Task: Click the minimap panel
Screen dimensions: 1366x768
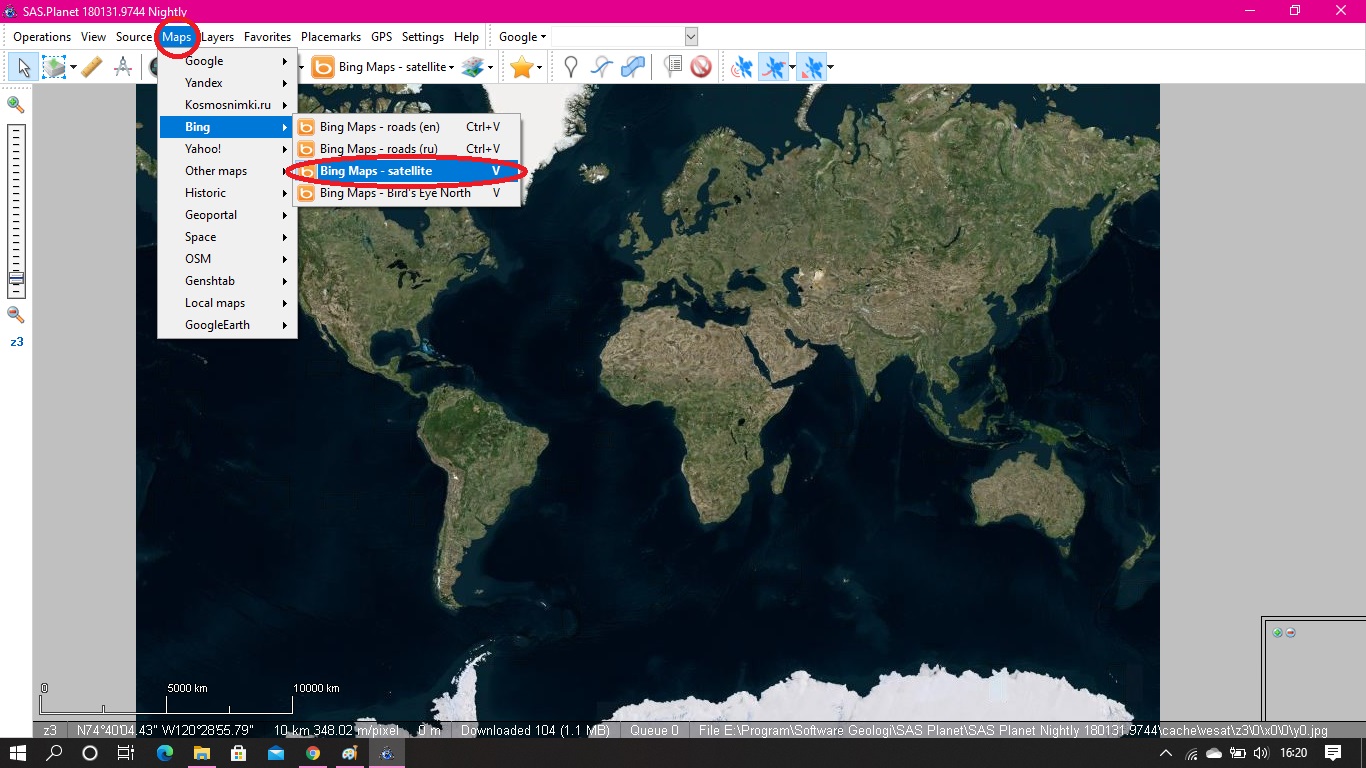Action: 1314,670
